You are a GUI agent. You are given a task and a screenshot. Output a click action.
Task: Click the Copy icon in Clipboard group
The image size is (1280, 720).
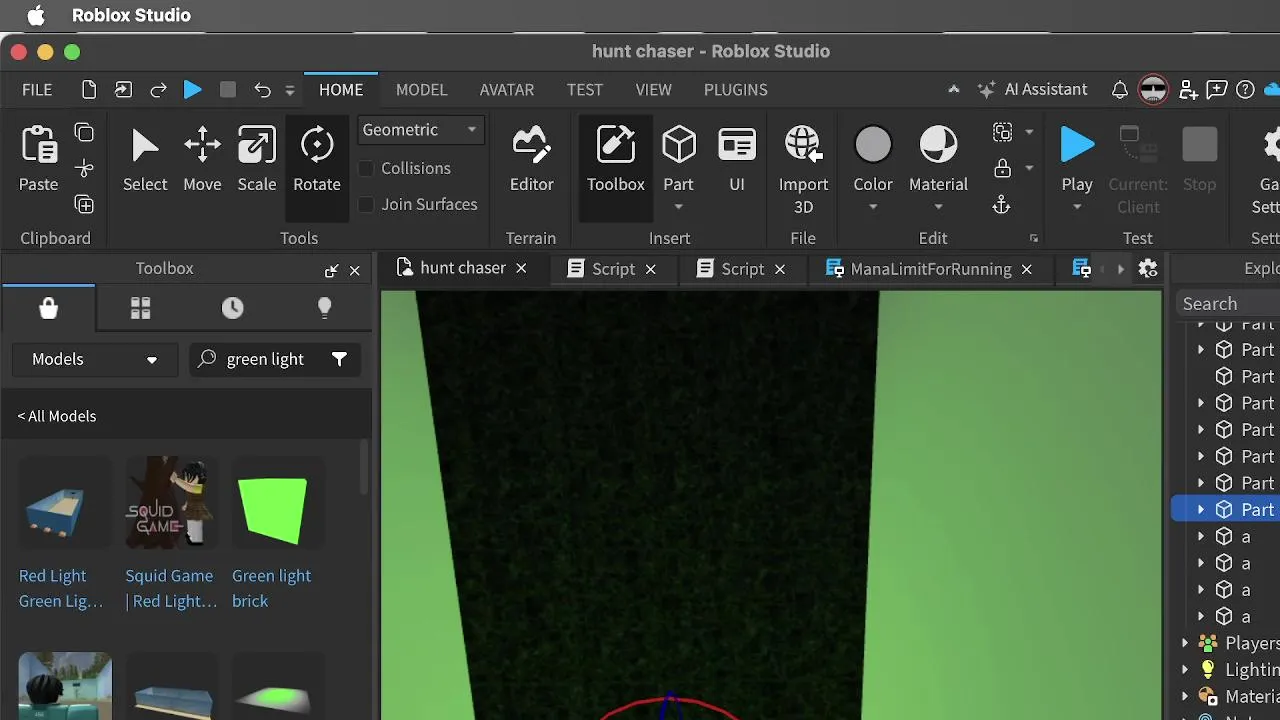click(85, 133)
